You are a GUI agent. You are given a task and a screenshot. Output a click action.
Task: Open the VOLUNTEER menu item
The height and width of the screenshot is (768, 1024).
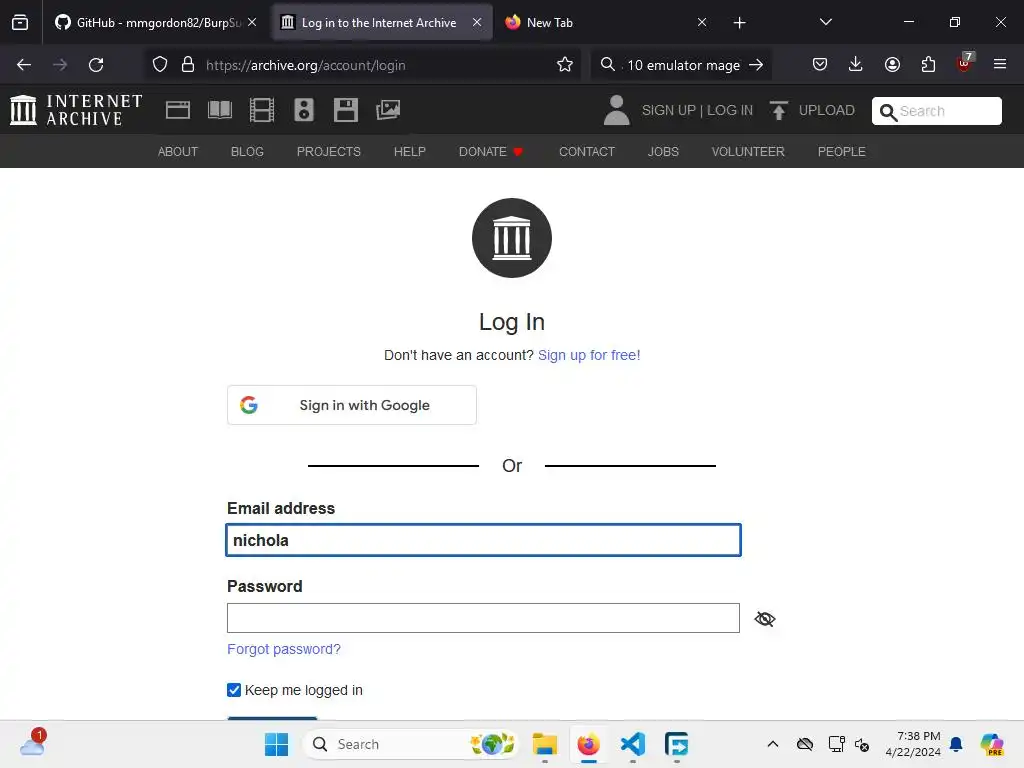tap(748, 152)
